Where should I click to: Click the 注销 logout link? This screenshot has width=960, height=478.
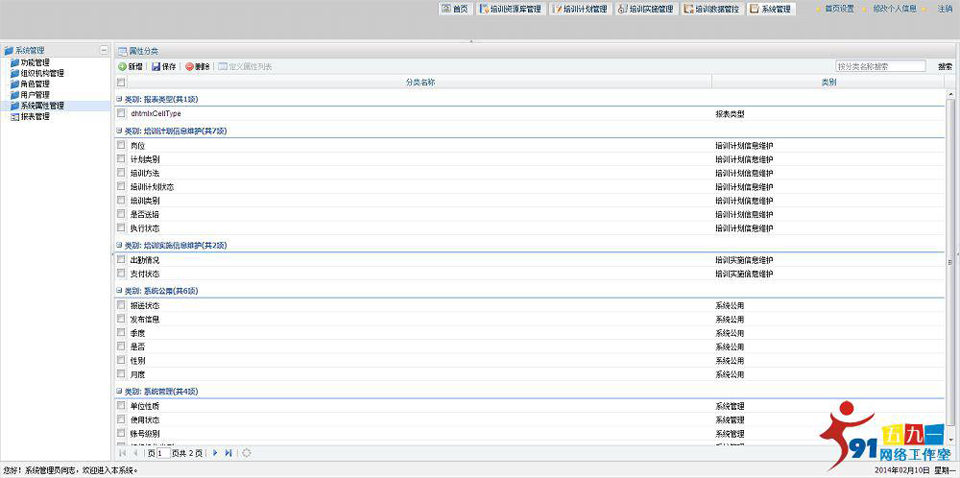945,9
